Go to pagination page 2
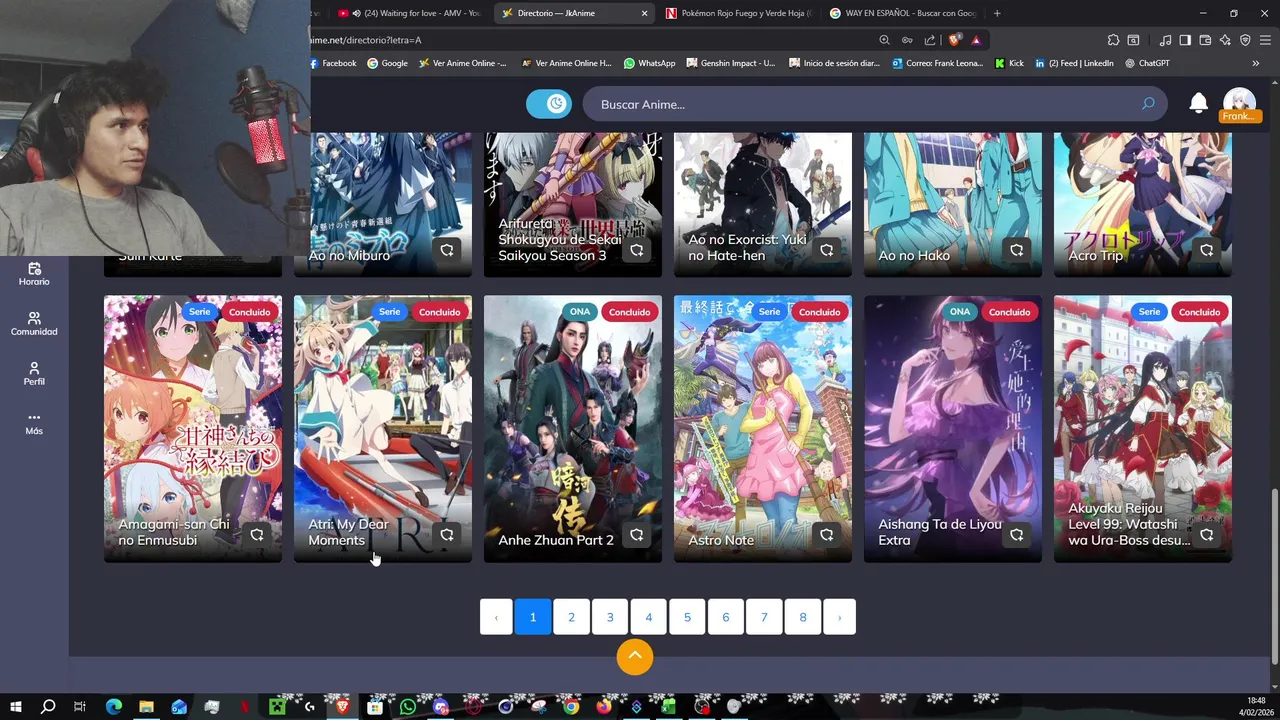Viewport: 1280px width, 720px height. [571, 617]
